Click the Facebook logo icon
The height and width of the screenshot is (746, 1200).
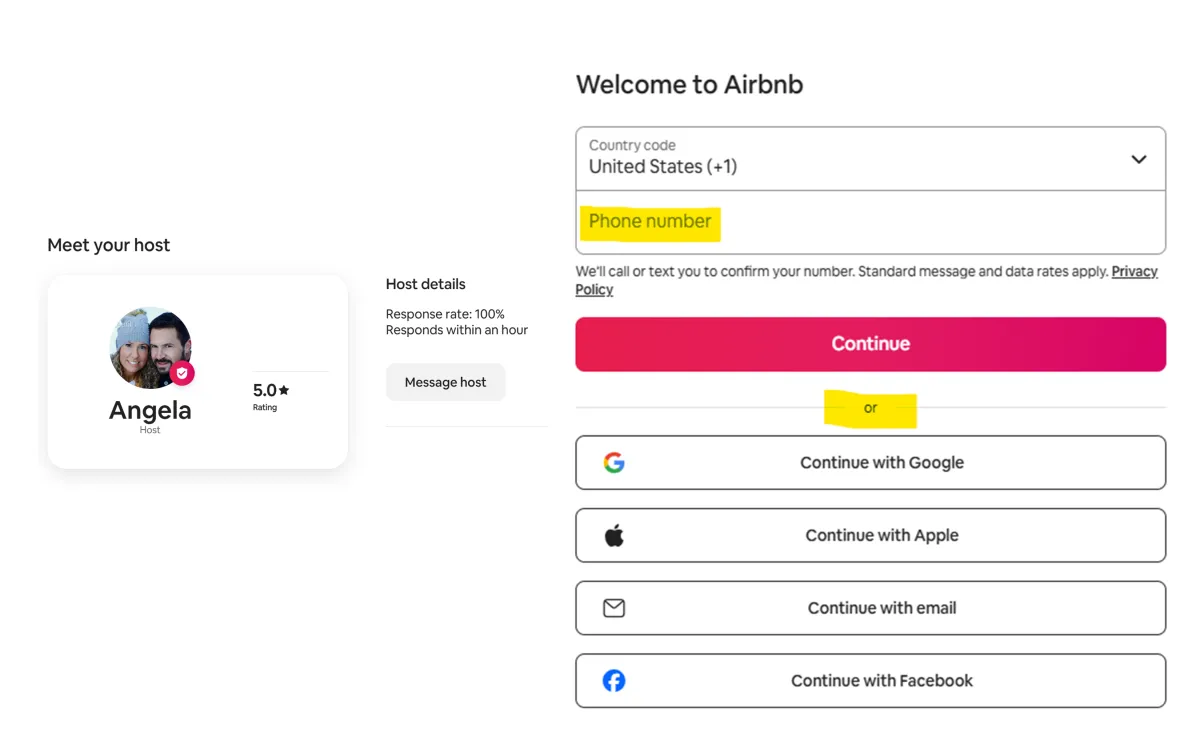614,681
